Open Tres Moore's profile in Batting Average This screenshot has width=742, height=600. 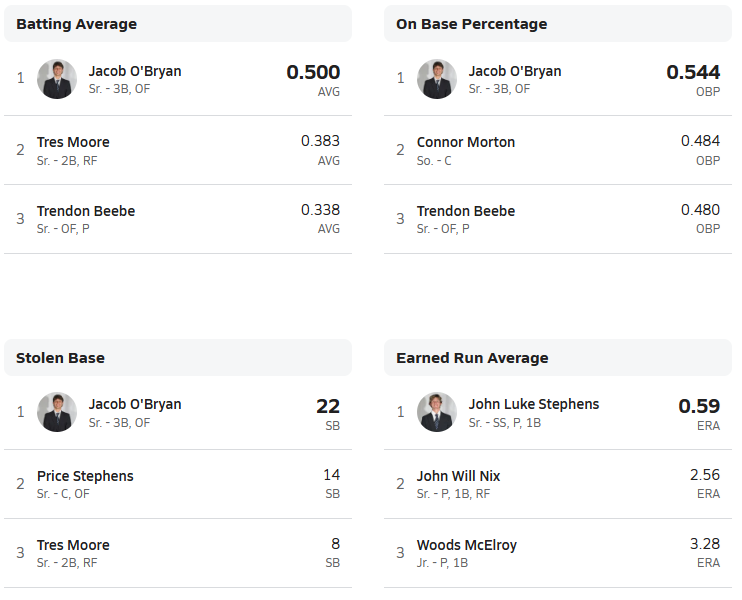(73, 142)
